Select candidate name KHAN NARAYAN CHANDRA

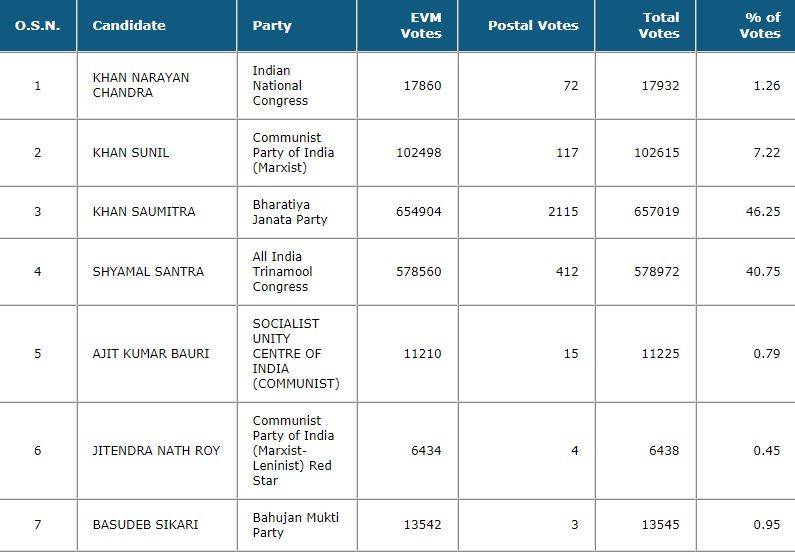point(140,85)
